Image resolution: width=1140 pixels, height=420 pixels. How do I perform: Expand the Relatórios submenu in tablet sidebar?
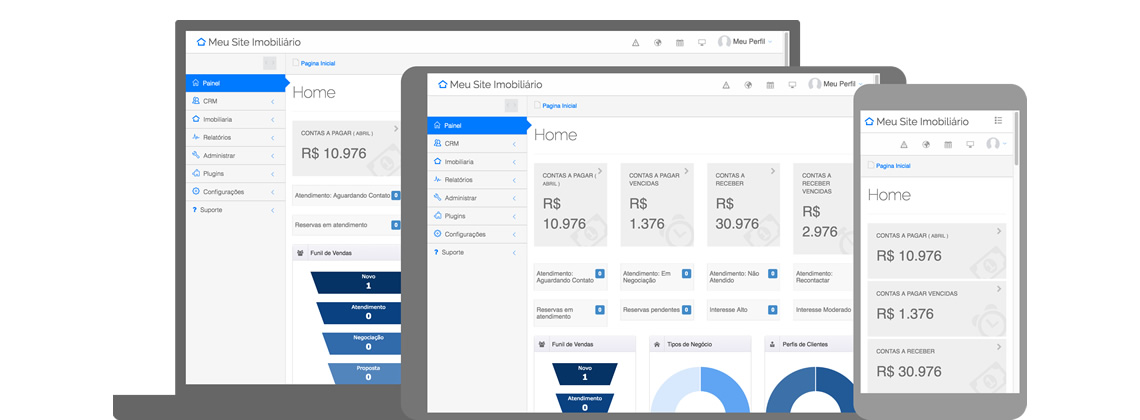(476, 180)
